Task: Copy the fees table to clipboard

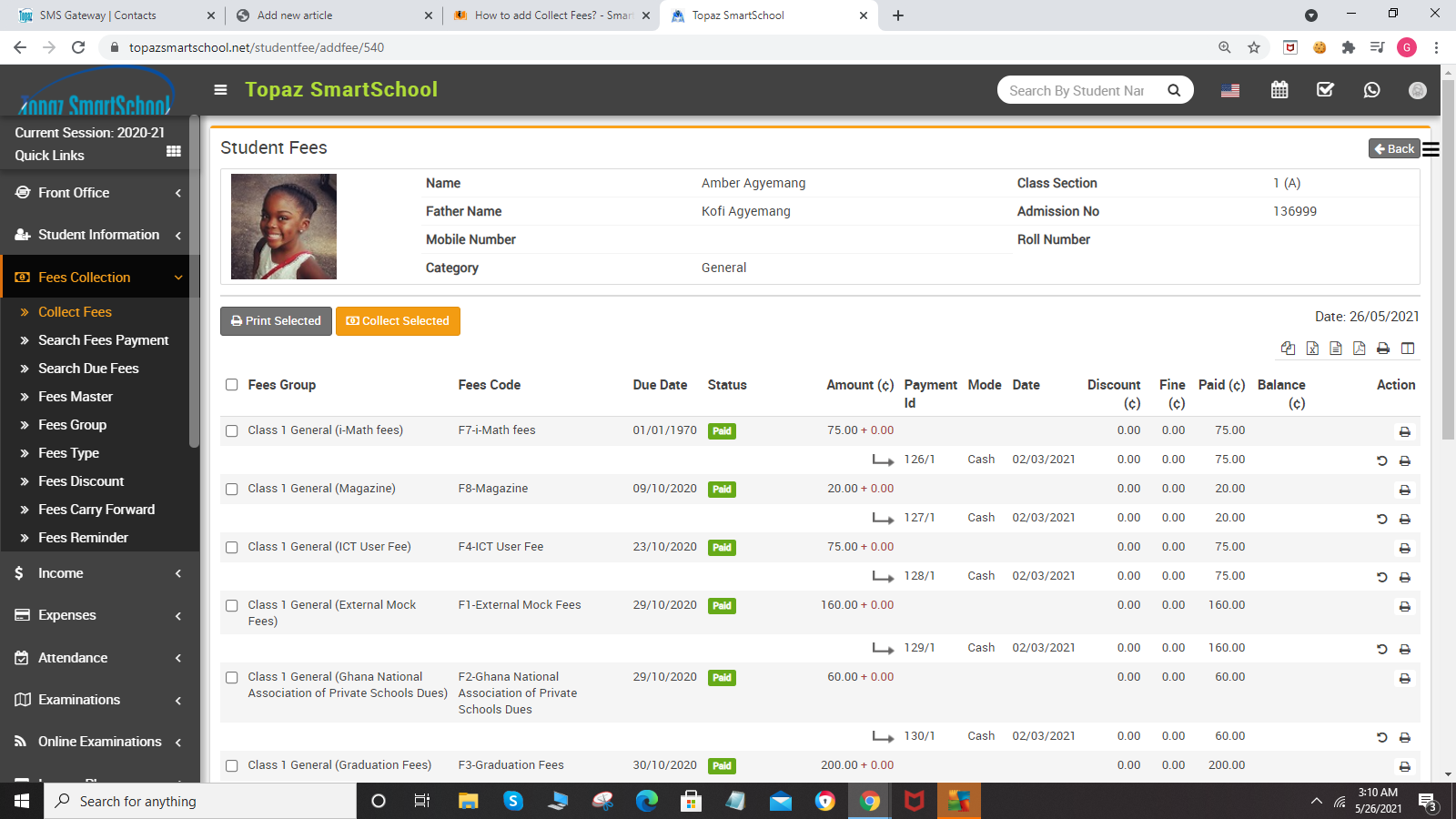Action: (1288, 349)
